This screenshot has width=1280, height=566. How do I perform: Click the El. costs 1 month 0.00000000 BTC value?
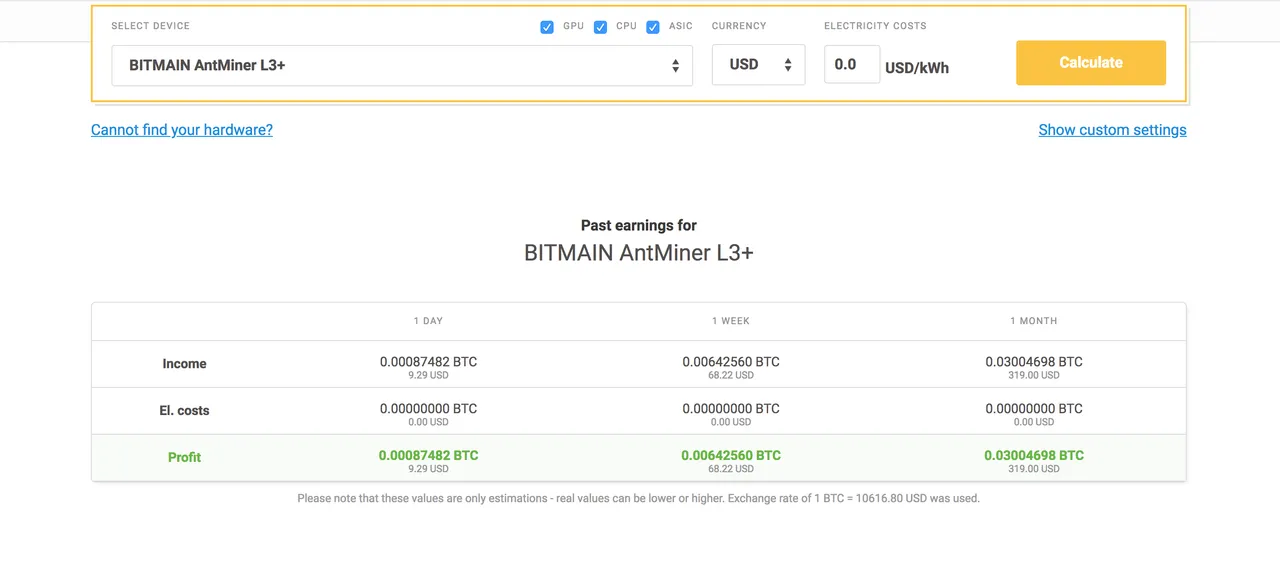(1034, 409)
